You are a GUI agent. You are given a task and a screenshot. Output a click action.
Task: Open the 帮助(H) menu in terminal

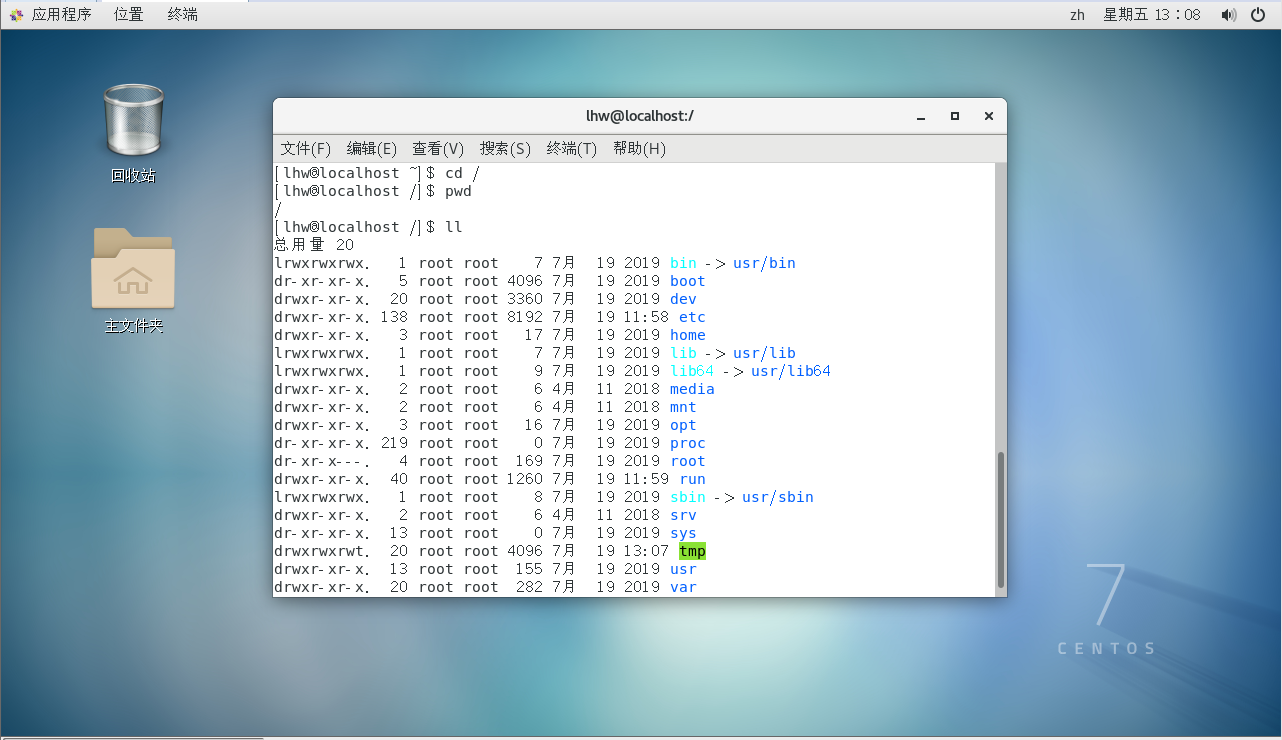point(639,149)
